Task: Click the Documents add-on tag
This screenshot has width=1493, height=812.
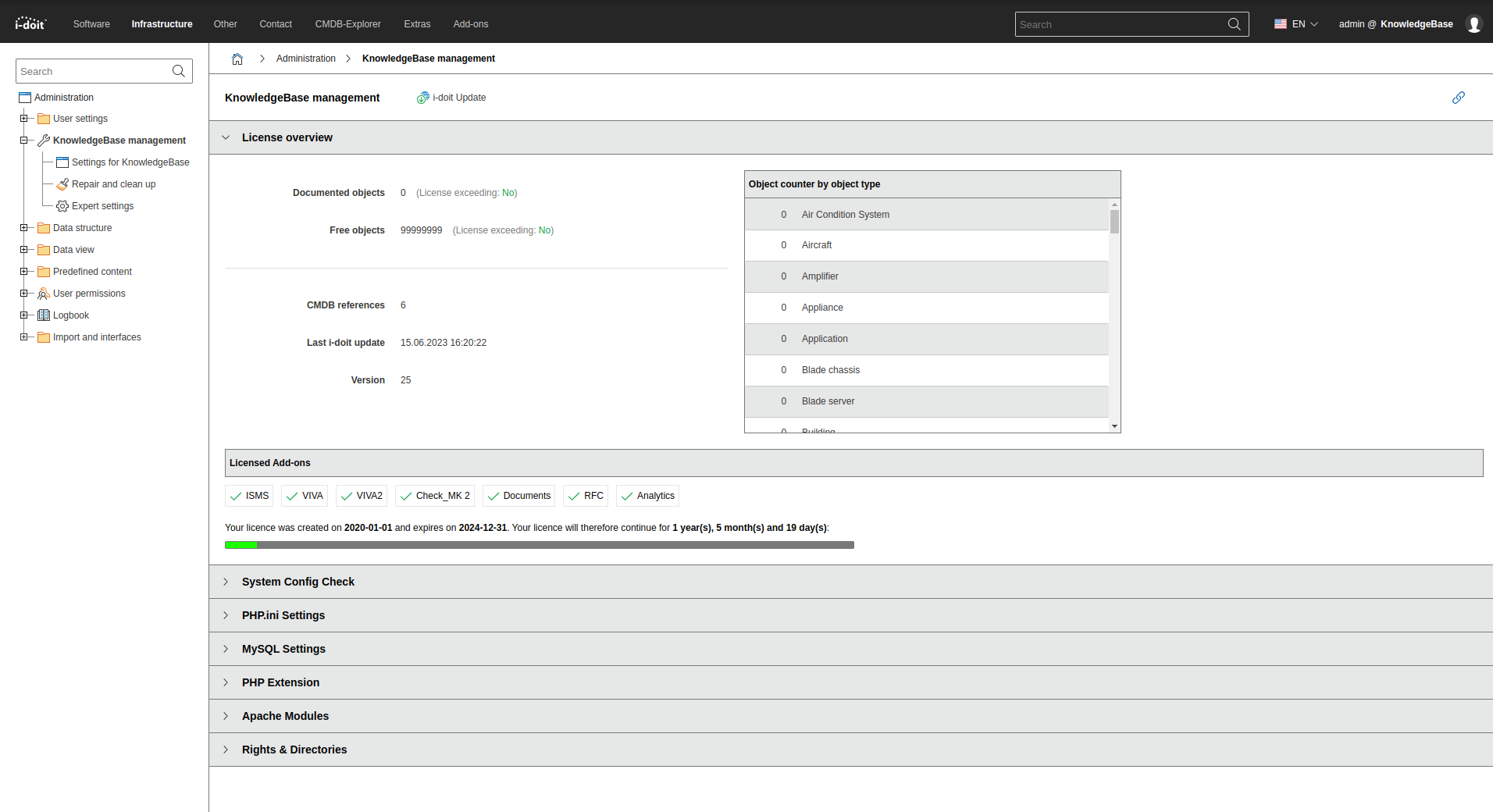Action: [x=518, y=496]
